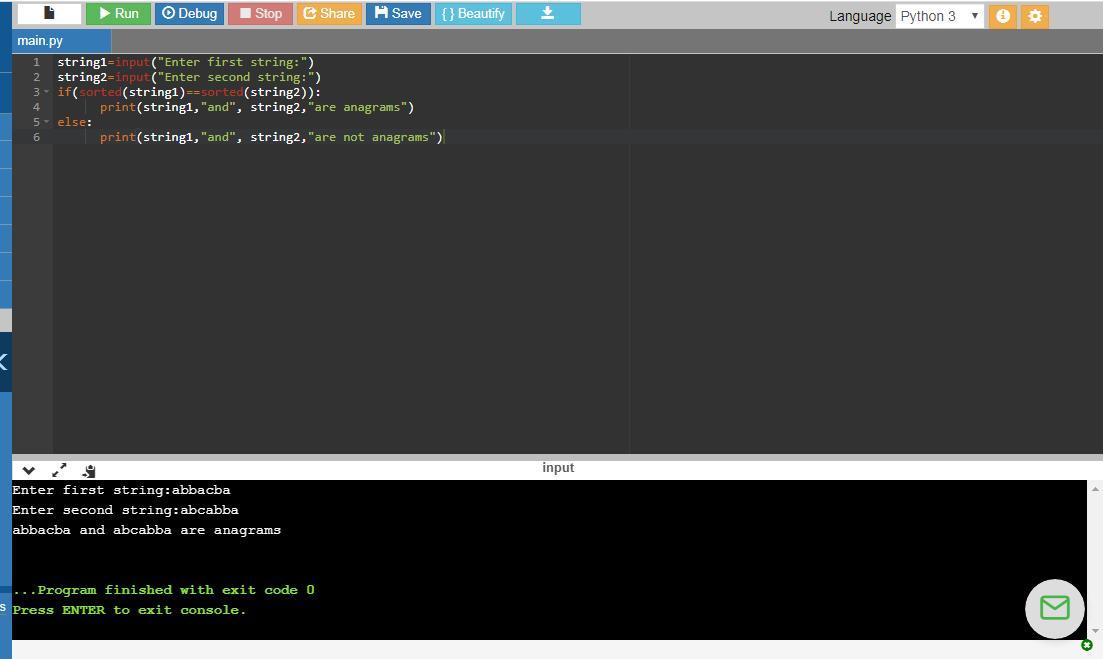Save the current code file

point(398,14)
